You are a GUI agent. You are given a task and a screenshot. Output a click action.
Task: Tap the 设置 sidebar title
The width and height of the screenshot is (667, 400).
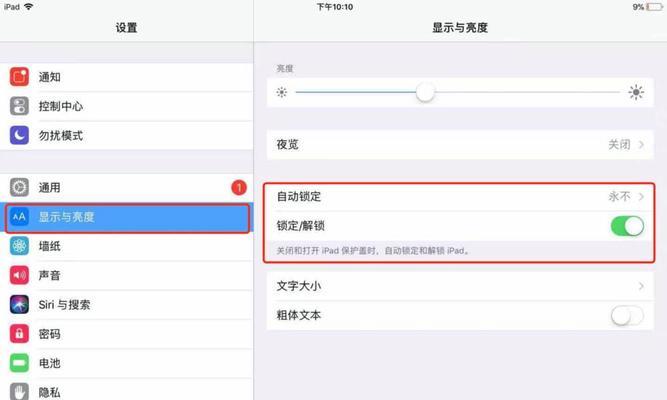pyautogui.click(x=126, y=28)
